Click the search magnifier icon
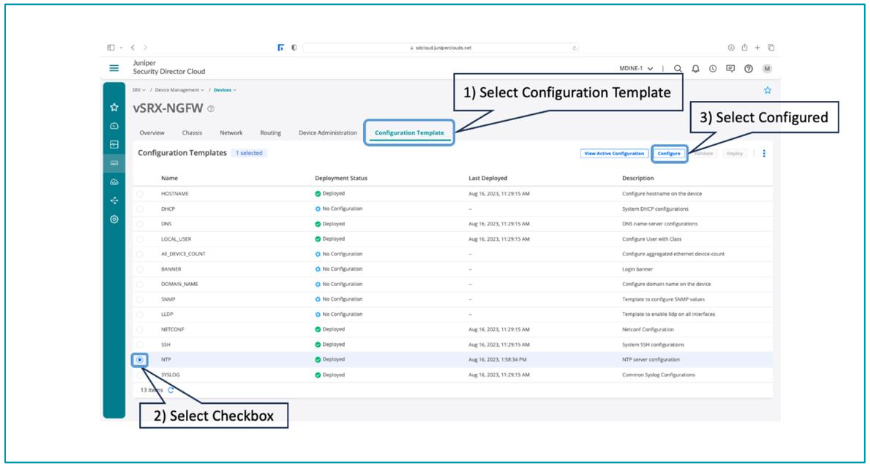 click(x=677, y=69)
